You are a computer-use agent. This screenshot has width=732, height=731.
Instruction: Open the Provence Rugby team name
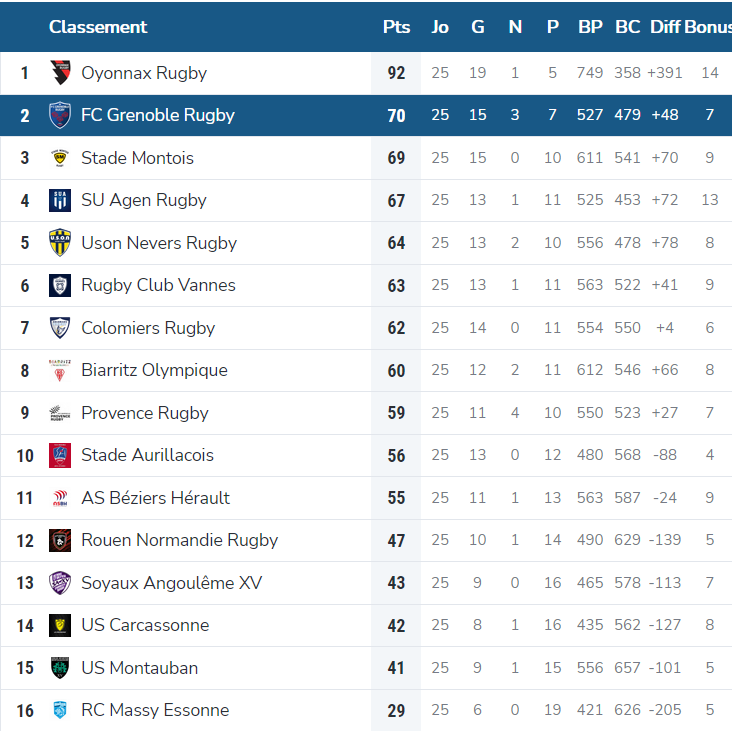(x=145, y=413)
